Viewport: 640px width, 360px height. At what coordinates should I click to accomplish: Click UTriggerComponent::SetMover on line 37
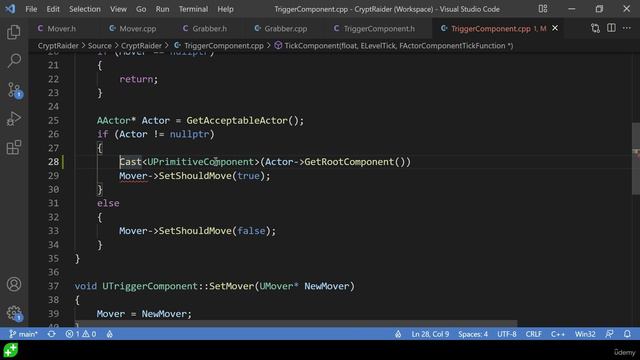coord(178,286)
